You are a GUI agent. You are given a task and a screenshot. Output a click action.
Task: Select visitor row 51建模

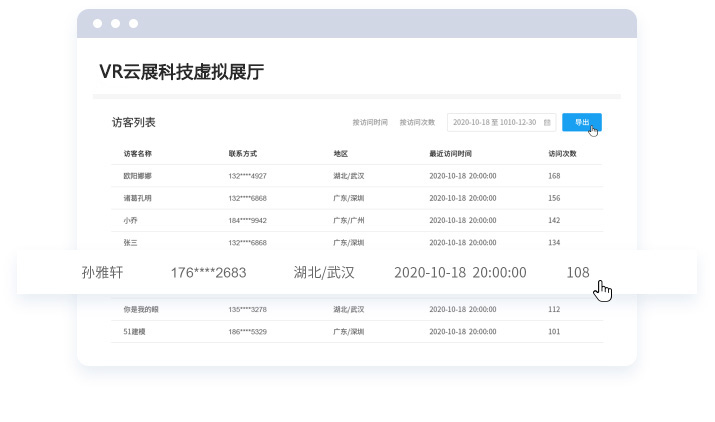[135, 331]
